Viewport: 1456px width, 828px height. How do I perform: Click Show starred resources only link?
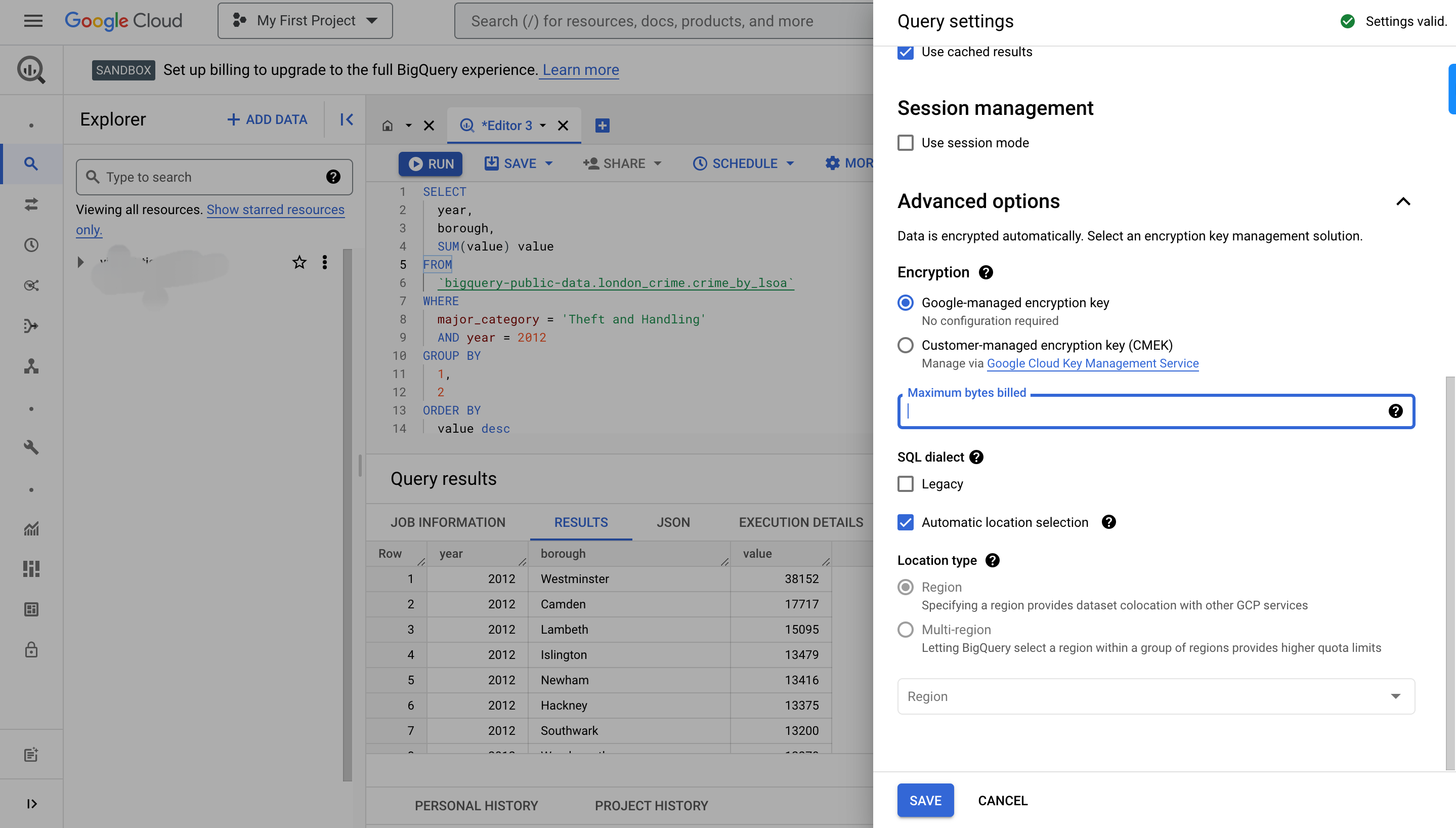click(x=210, y=220)
